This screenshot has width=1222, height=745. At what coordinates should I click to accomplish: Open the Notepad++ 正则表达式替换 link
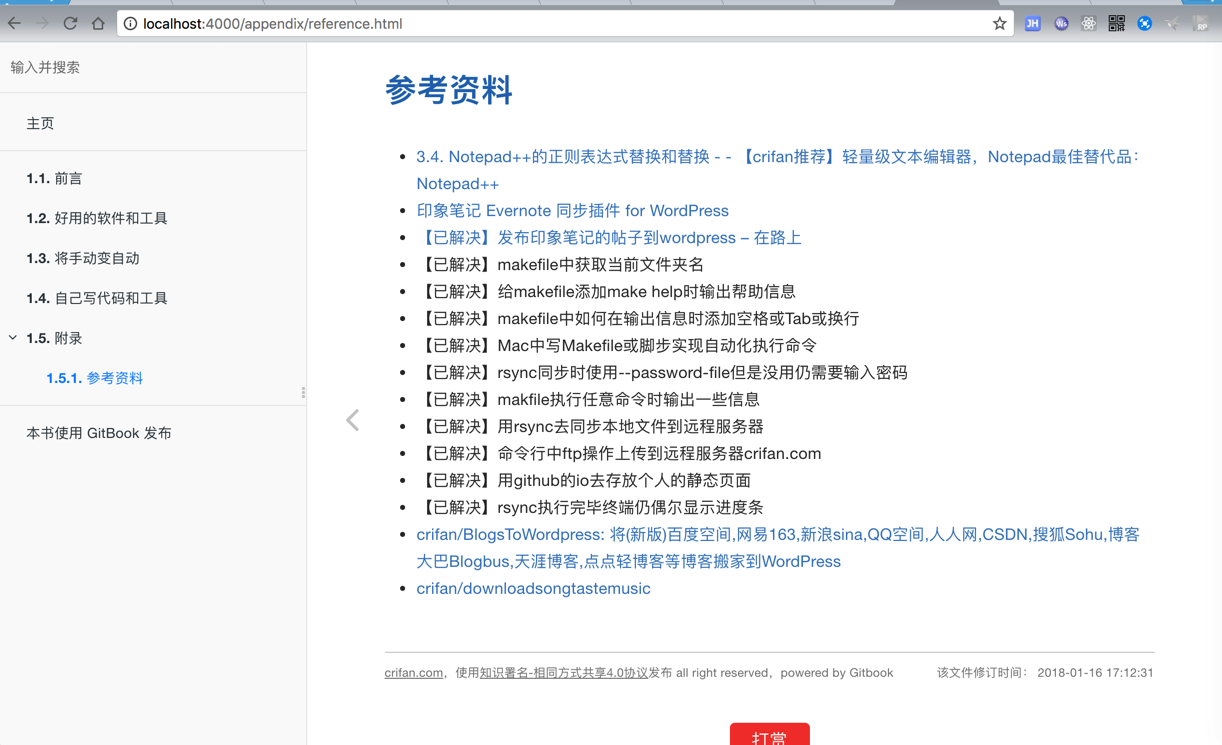tap(778, 170)
